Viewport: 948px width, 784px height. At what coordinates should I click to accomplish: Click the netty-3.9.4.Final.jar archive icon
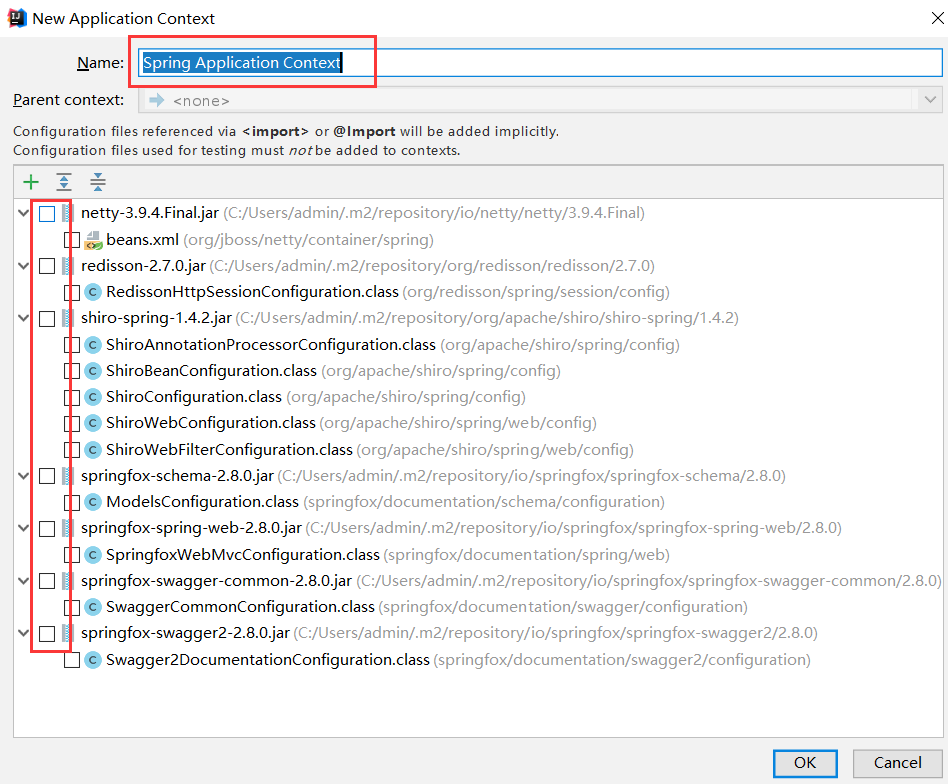pyautogui.click(x=68, y=213)
